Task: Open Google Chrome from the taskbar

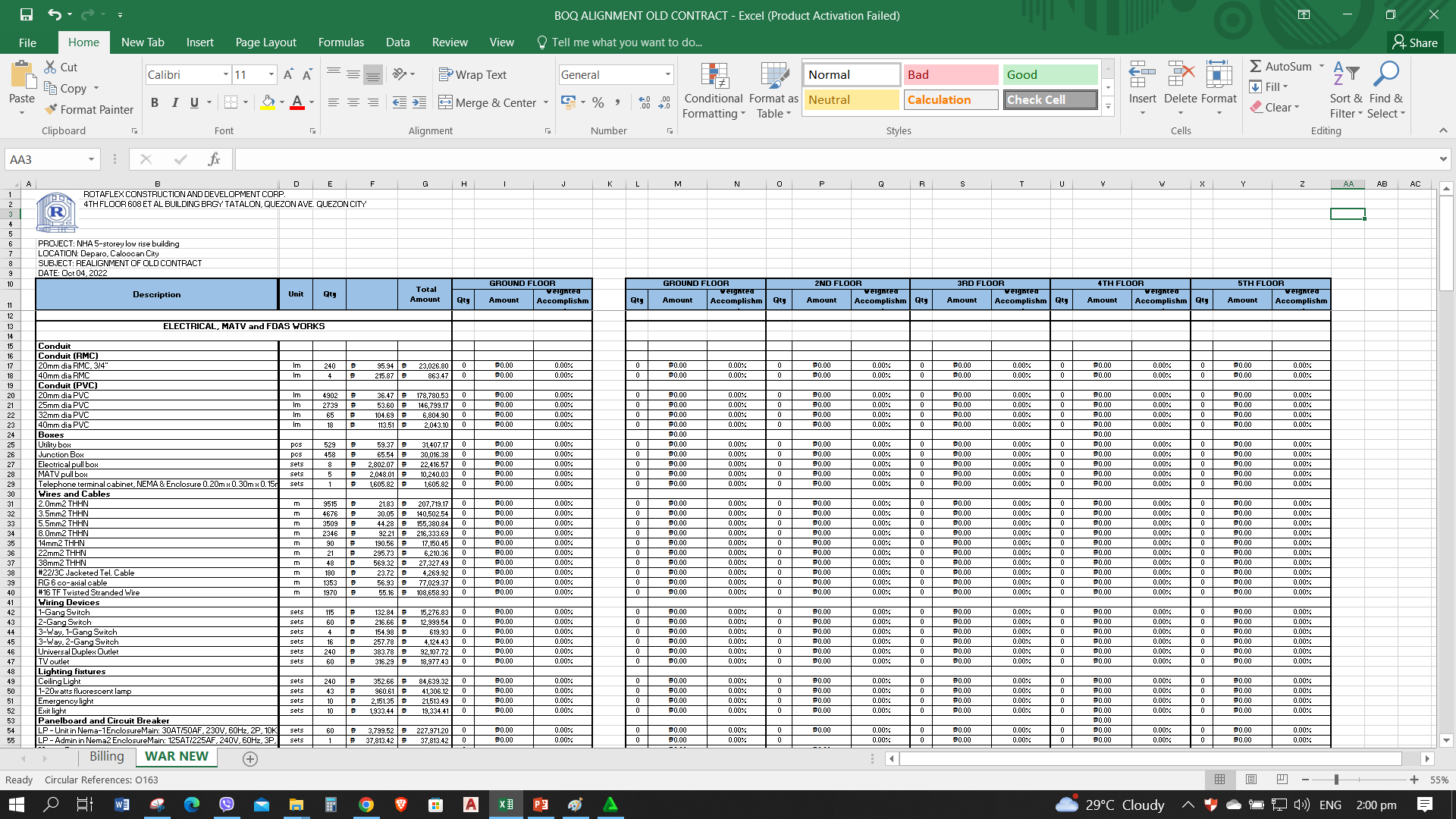Action: (x=366, y=805)
